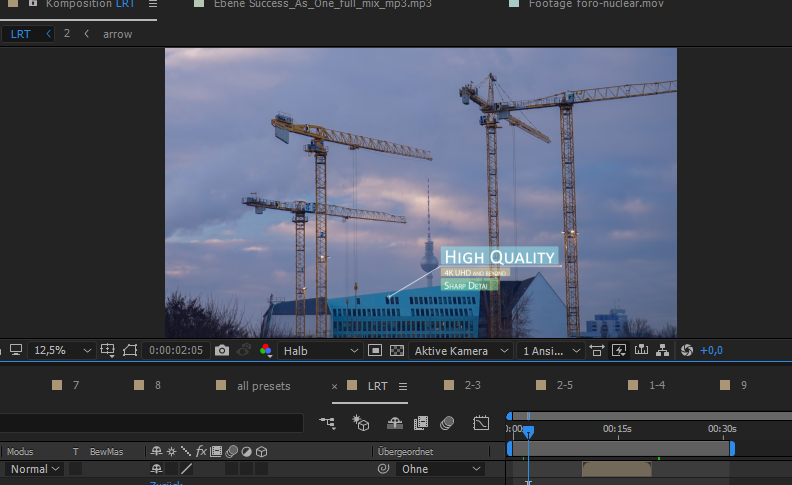Open composition mini-flowchart icon in timeline
Image resolution: width=792 pixels, height=485 pixels.
[327, 422]
